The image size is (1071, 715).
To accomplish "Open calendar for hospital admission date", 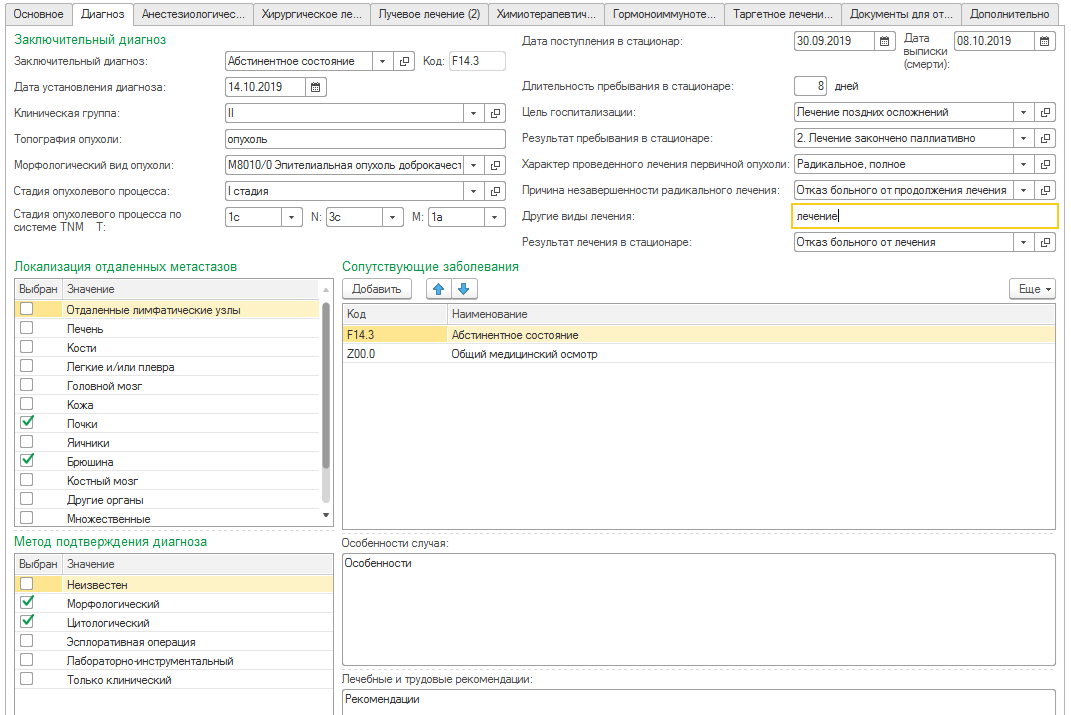I will click(x=884, y=41).
